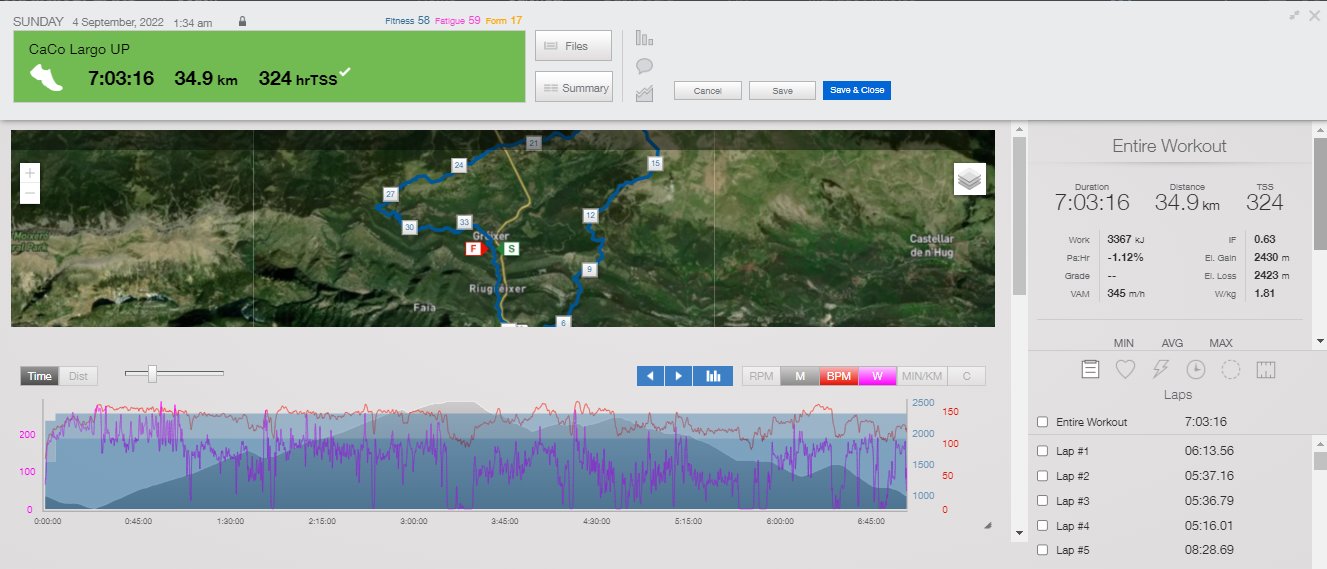Select the ruler distance icon

pyautogui.click(x=1266, y=369)
